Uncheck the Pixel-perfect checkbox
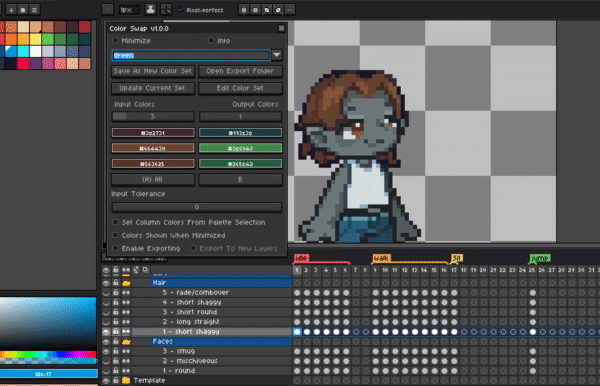The height and width of the screenshot is (386, 600). [180, 10]
